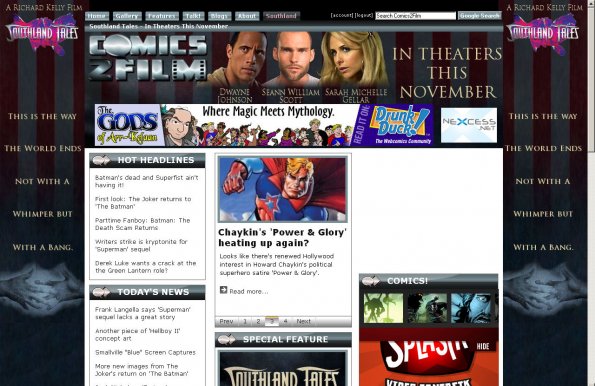Open the Gallery nav tab
Viewport: 595px width, 386px height.
[127, 16]
